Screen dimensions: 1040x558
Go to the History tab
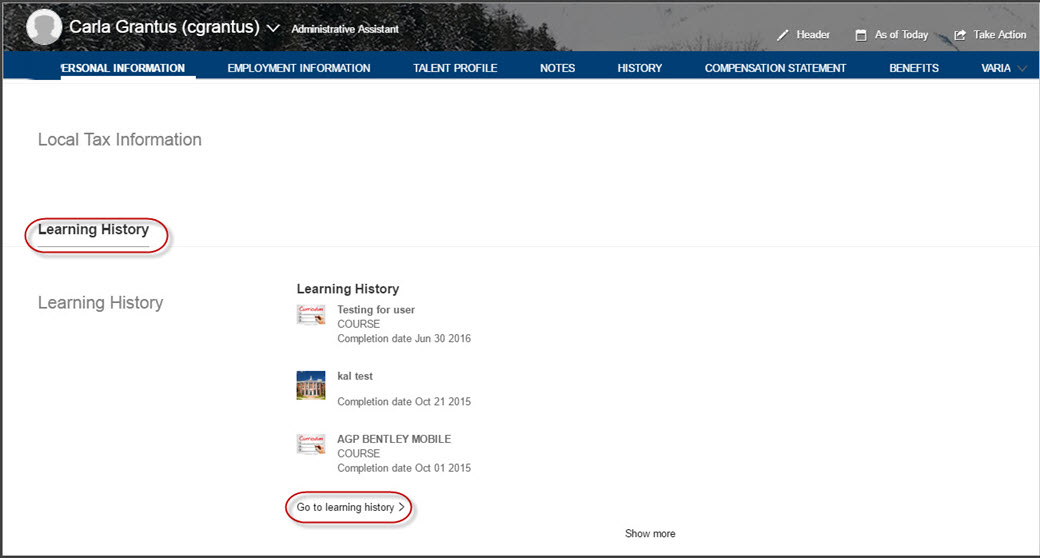[639, 68]
